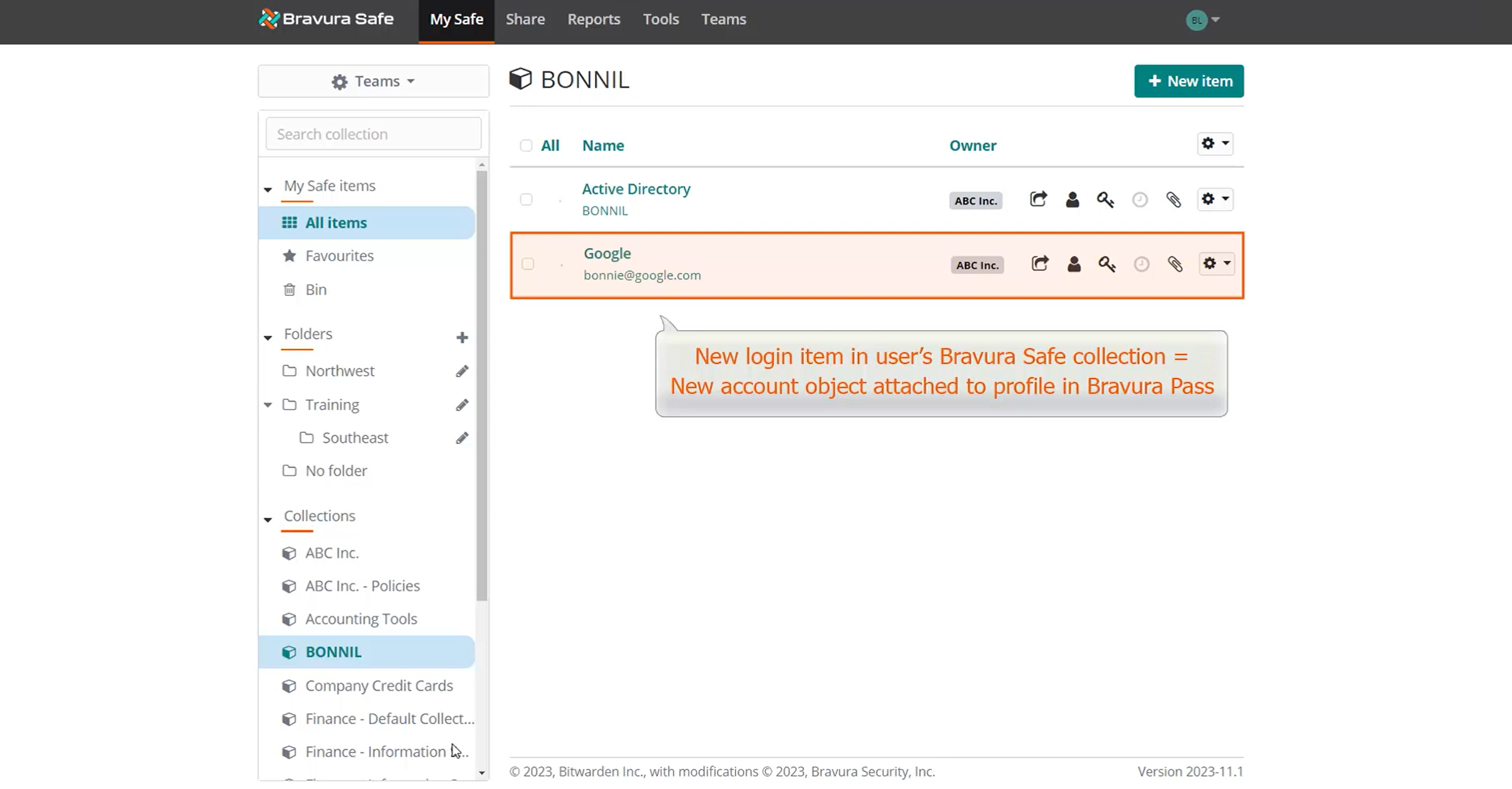This screenshot has width=1512, height=789.
Task: Click the plus icon to add folder
Action: pos(462,338)
